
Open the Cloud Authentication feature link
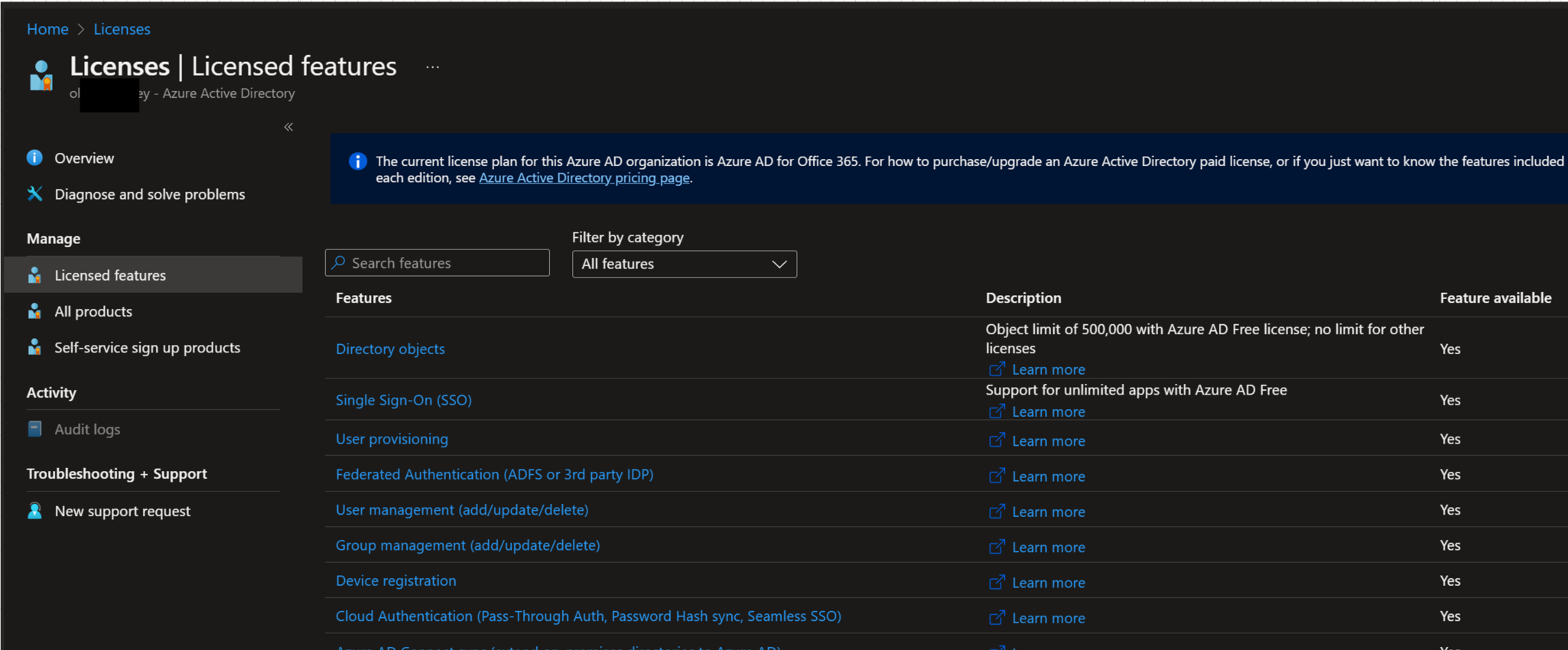point(588,616)
